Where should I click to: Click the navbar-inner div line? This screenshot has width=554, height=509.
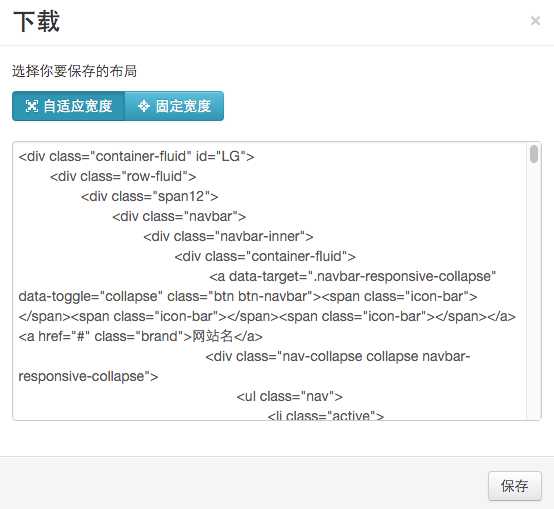tap(228, 236)
